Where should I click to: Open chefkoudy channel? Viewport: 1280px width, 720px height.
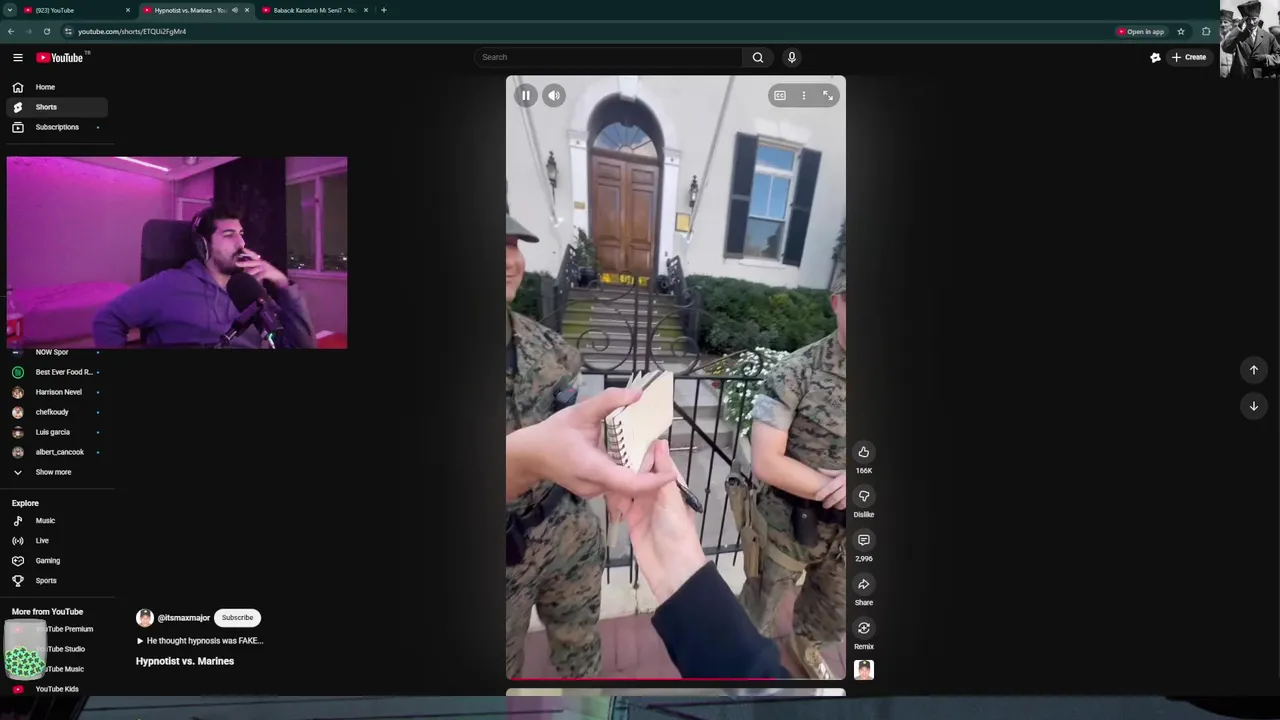[56, 412]
